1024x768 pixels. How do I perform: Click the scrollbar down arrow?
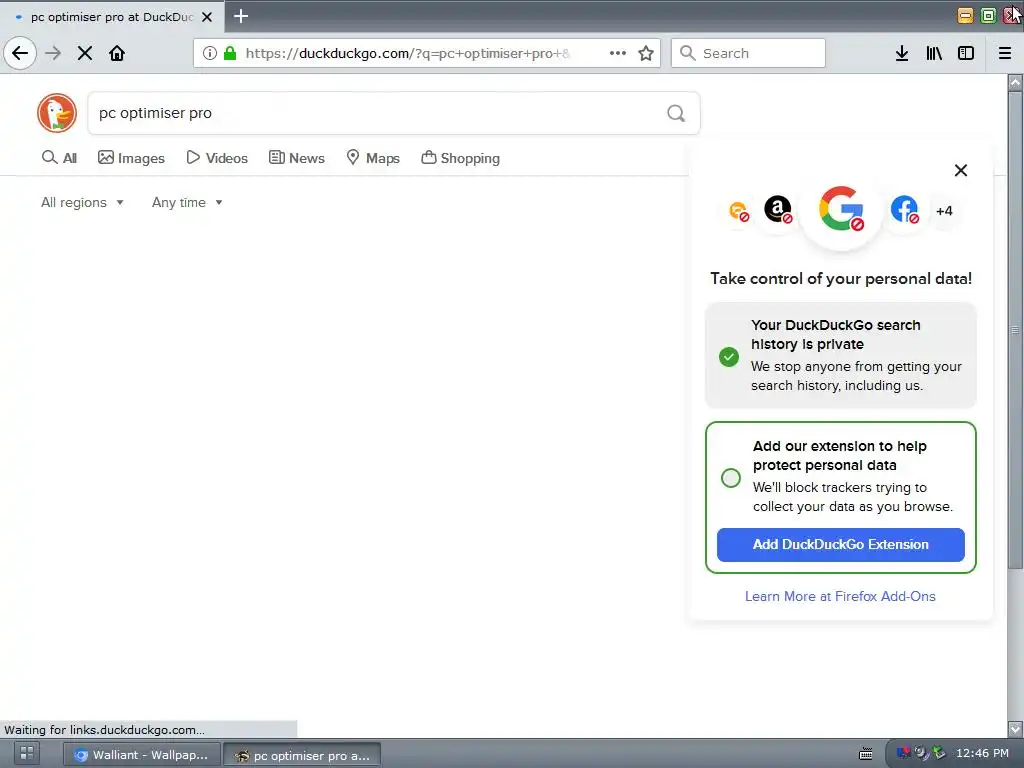pos(1015,729)
